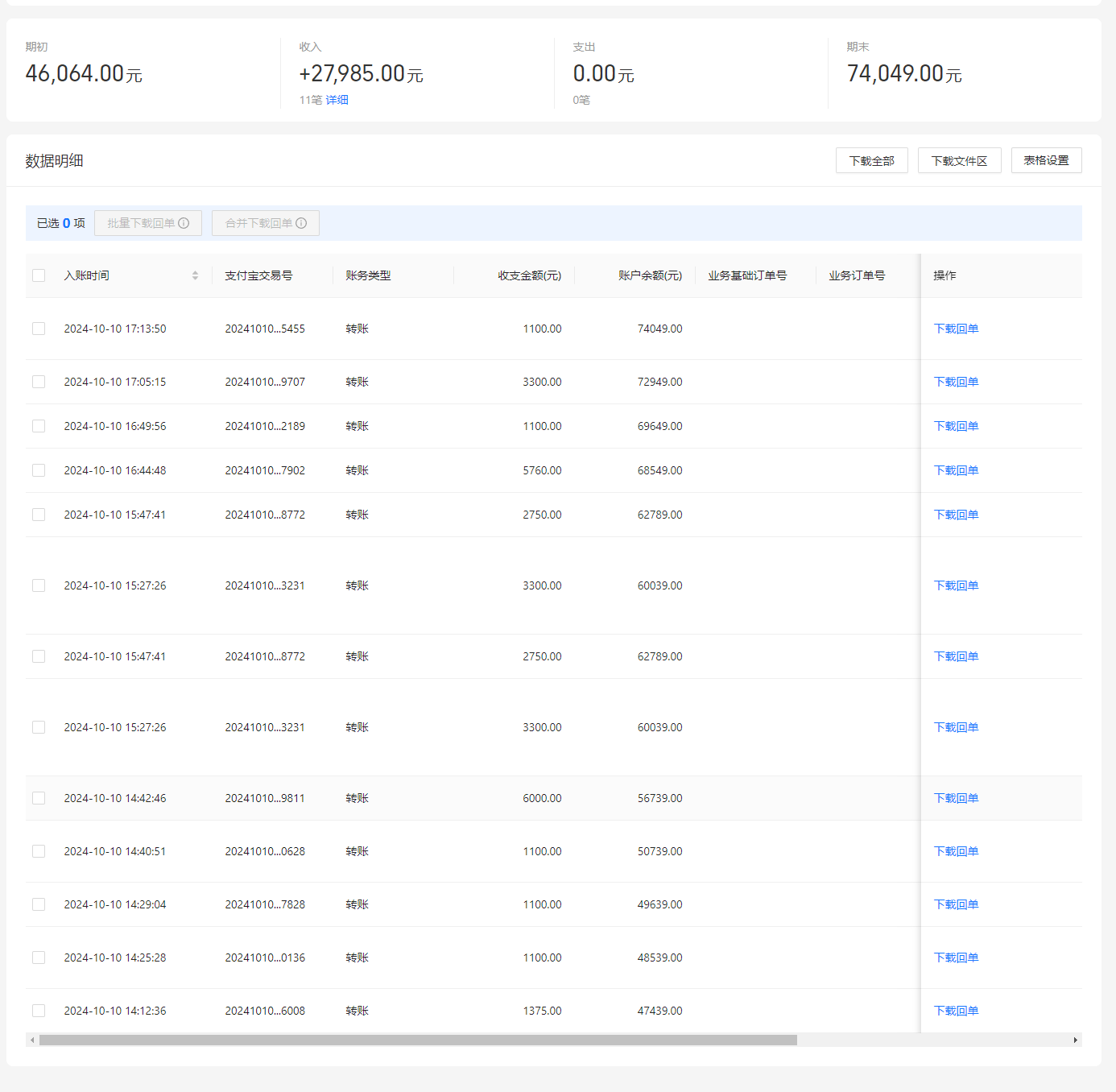Click 下载回单 for transaction 20241010...0628
Image resolution: width=1116 pixels, height=1092 pixels.
(x=956, y=851)
